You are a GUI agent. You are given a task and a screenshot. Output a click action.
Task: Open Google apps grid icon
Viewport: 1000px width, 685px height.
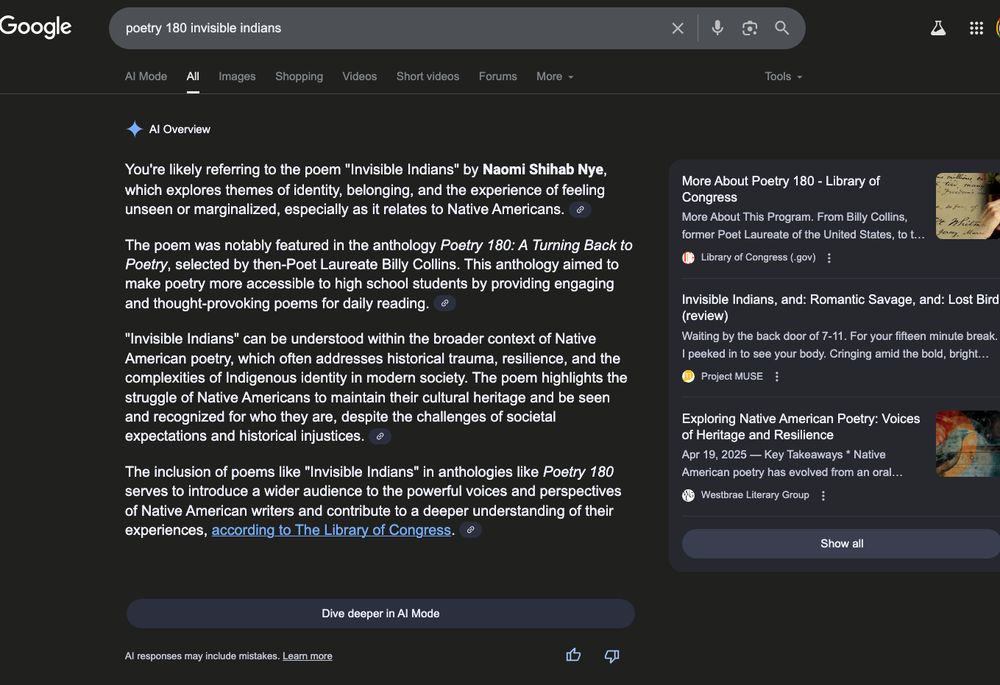976,28
